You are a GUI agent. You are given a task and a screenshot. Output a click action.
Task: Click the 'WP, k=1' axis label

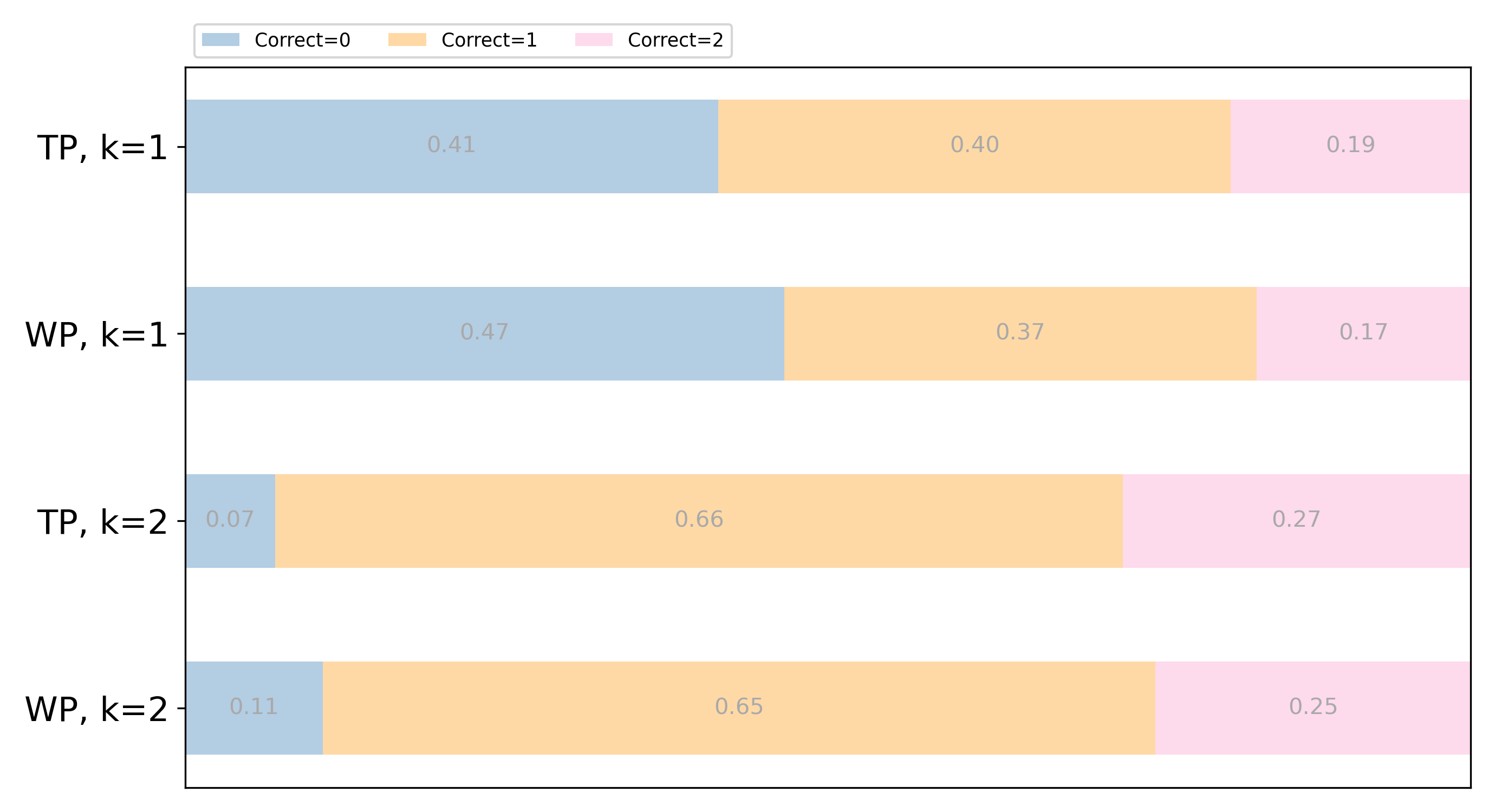tap(96, 335)
